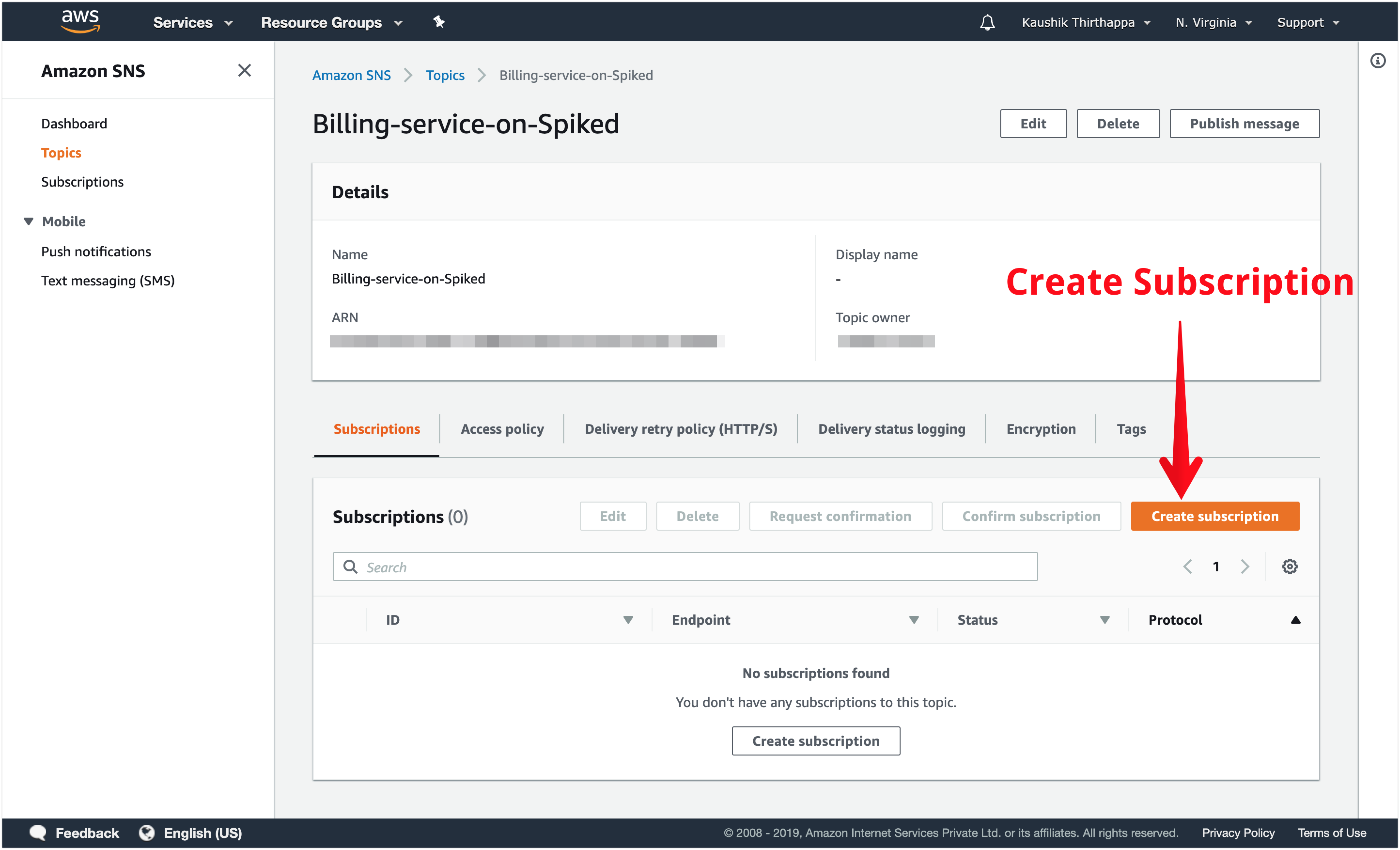Viewport: 1400px width, 850px height.
Task: Open Push notifications page
Action: [96, 251]
